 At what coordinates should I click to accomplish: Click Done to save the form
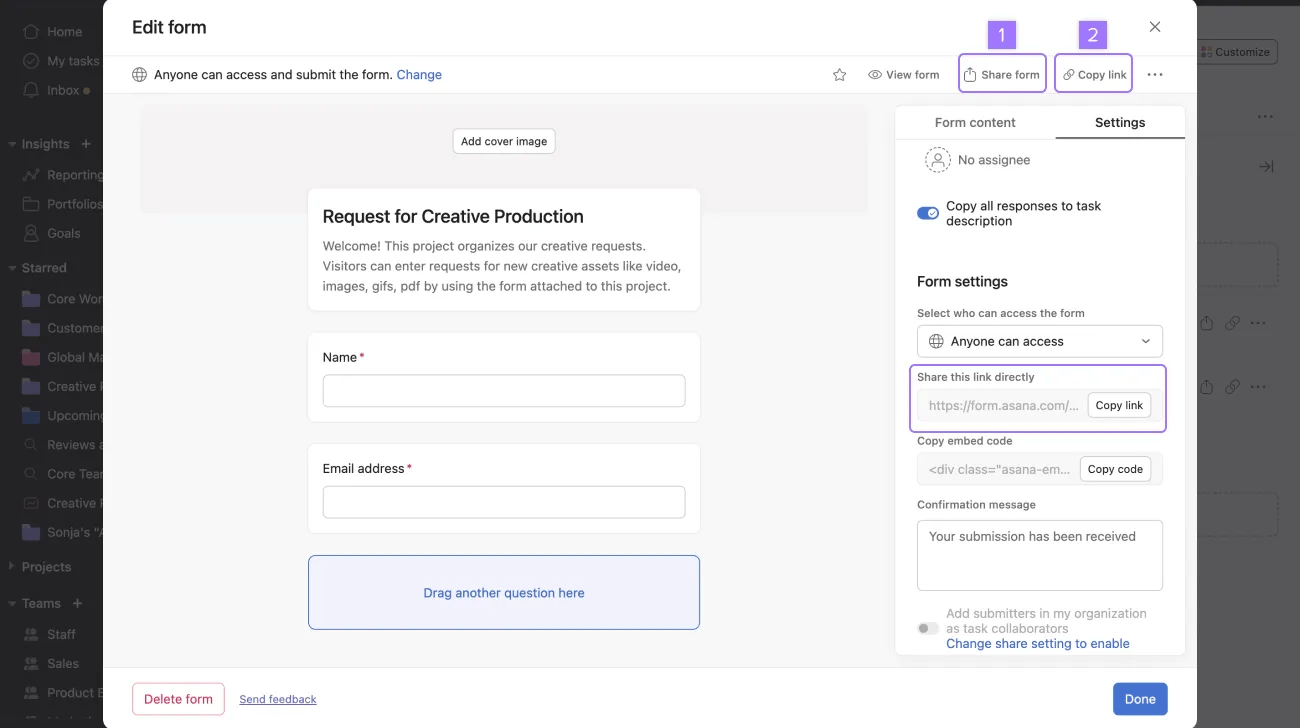click(1140, 698)
